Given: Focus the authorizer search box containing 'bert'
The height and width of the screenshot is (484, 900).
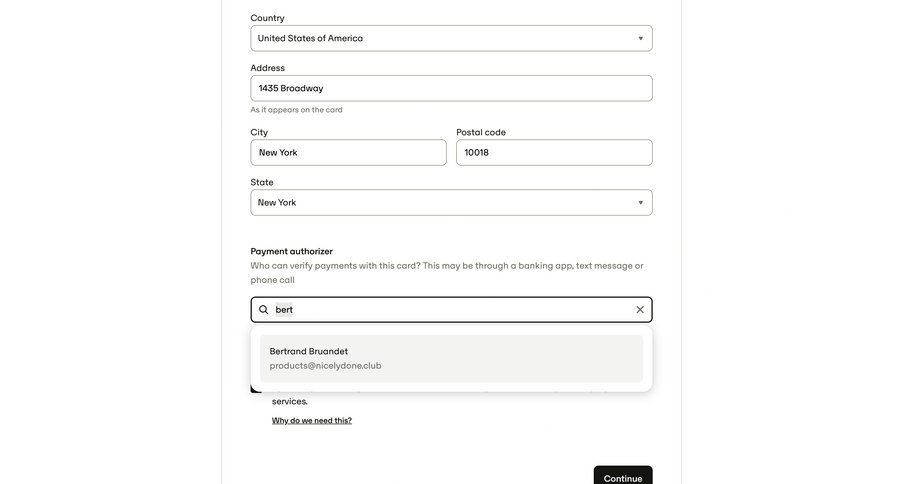Looking at the screenshot, I should [450, 310].
